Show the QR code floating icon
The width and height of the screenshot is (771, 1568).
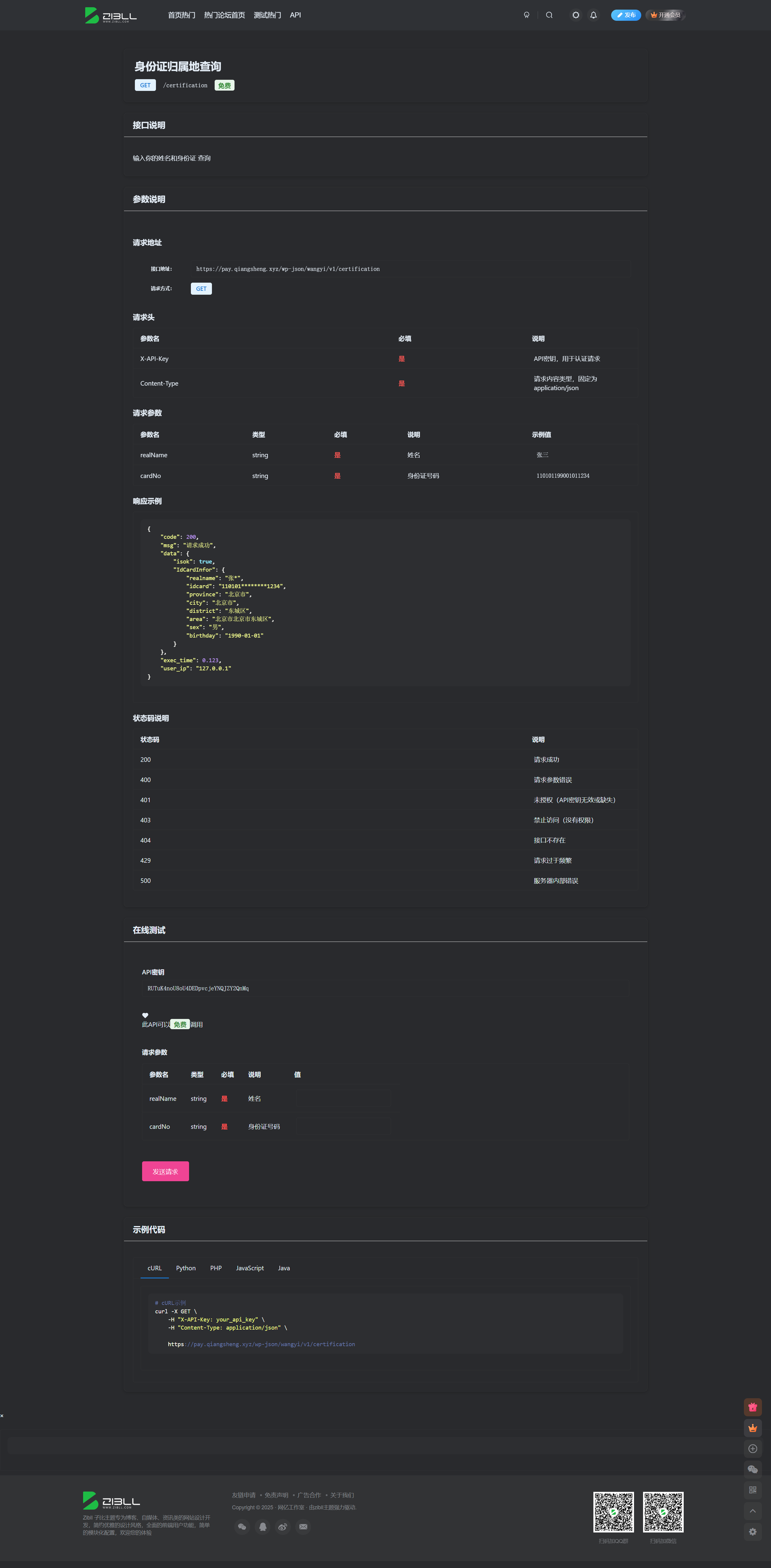coord(753,1489)
